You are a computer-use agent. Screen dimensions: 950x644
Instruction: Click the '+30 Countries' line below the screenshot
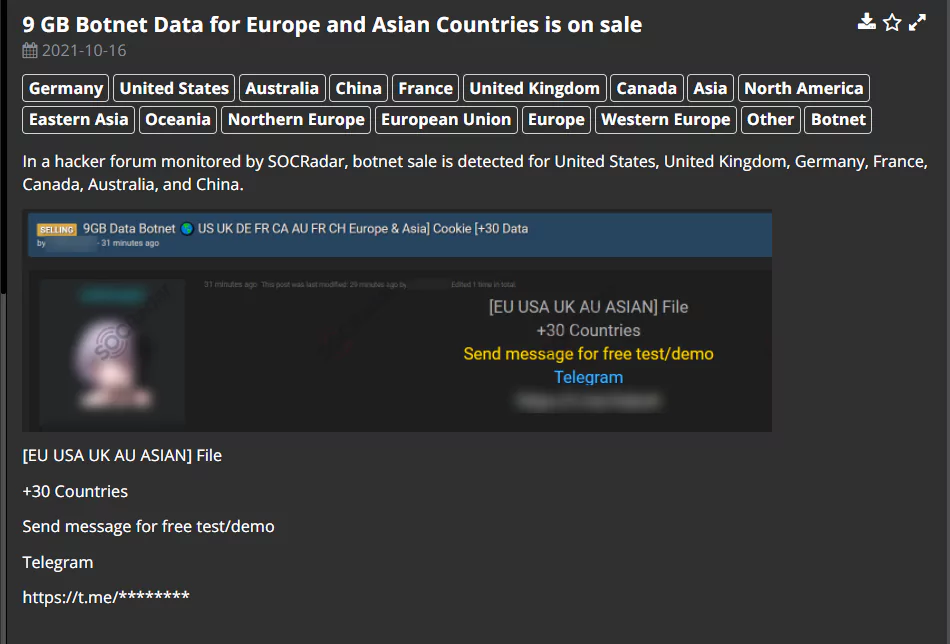(75, 491)
